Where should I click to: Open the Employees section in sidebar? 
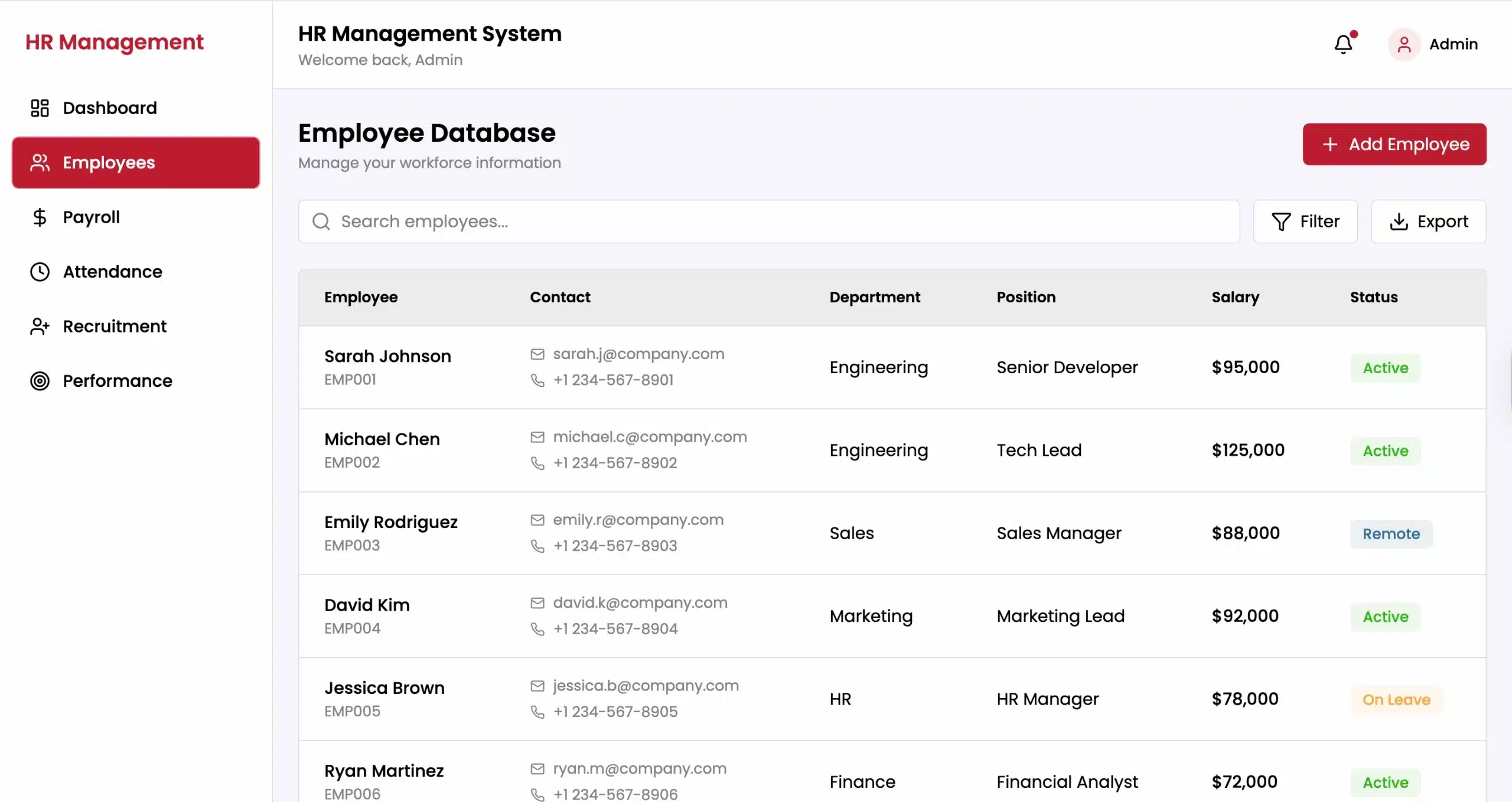136,163
